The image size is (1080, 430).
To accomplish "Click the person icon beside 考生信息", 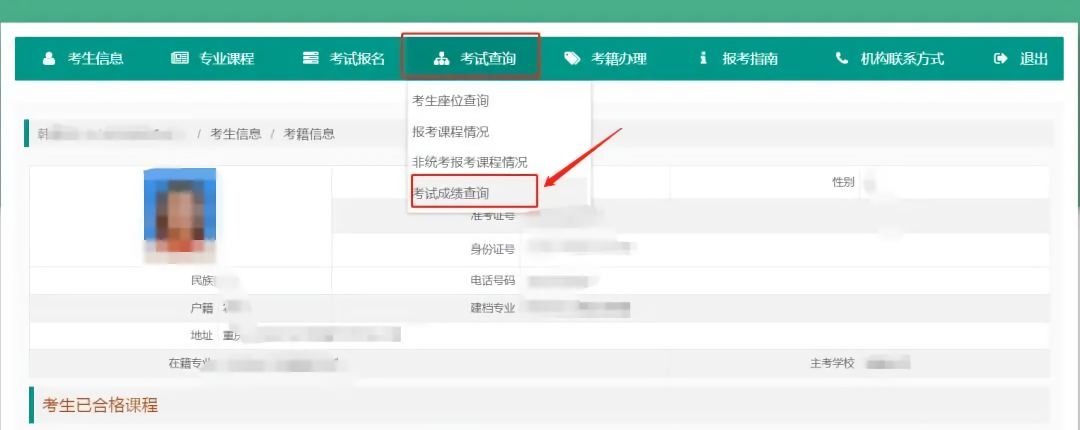I will pos(49,59).
